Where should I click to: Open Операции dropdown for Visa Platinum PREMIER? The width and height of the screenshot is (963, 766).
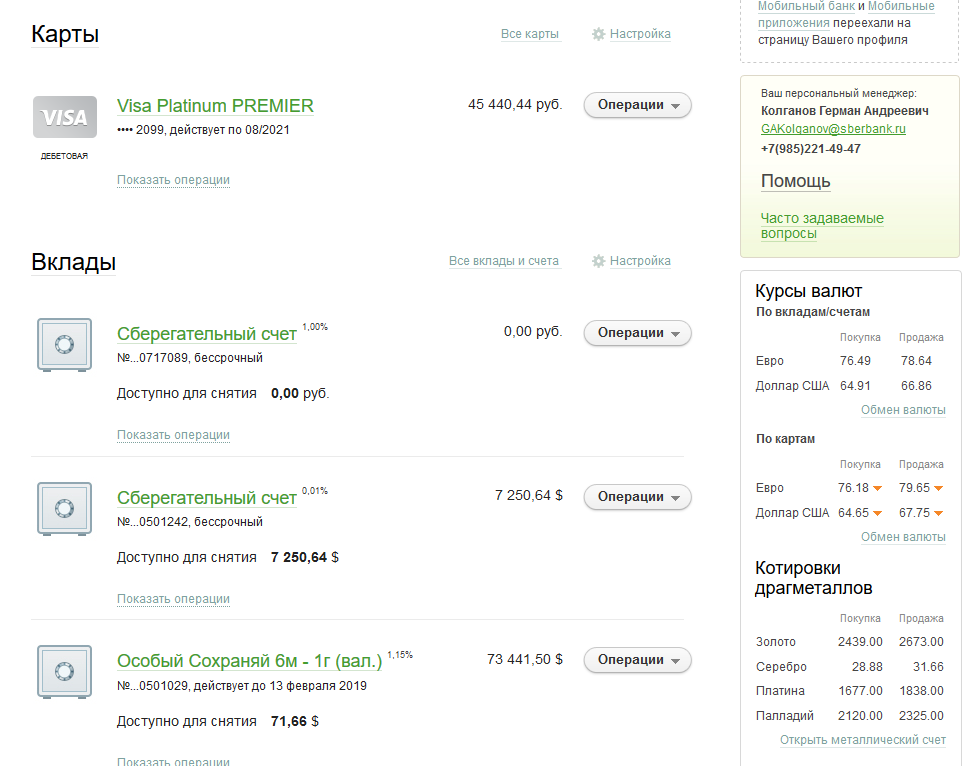[x=637, y=105]
